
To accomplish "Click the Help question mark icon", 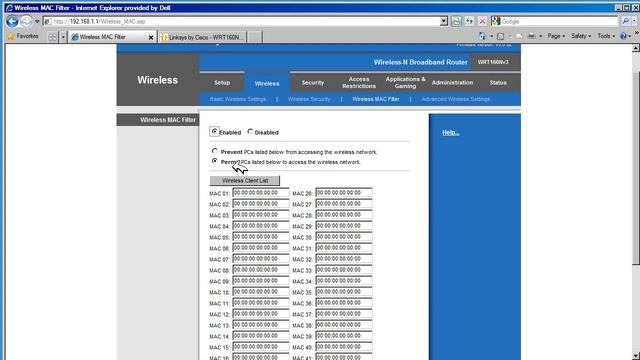I will tap(623, 36).
